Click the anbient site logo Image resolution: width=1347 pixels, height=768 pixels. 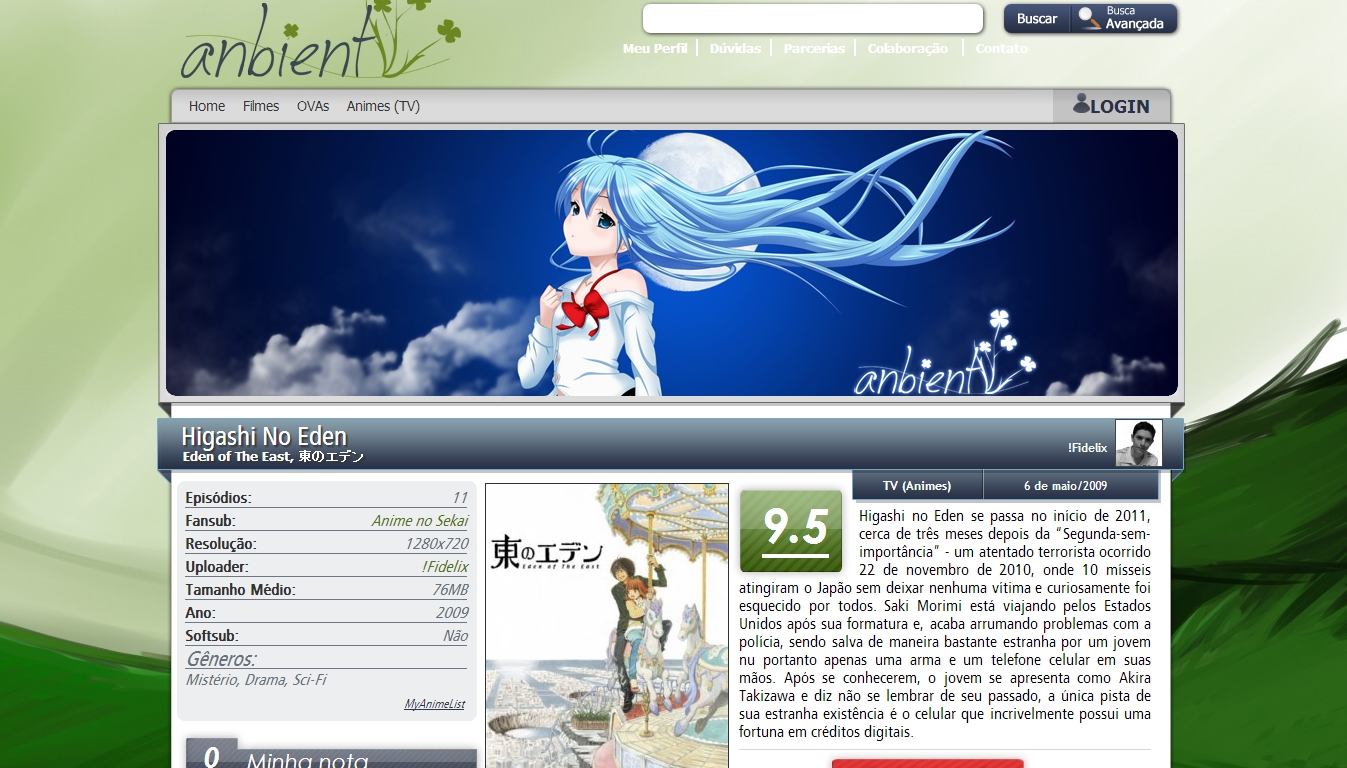pos(320,45)
